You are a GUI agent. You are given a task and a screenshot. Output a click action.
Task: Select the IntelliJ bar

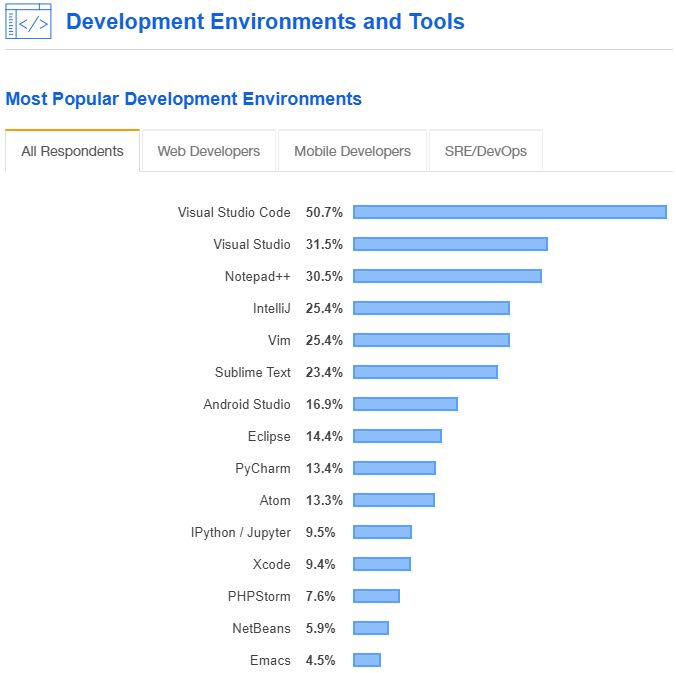point(431,308)
